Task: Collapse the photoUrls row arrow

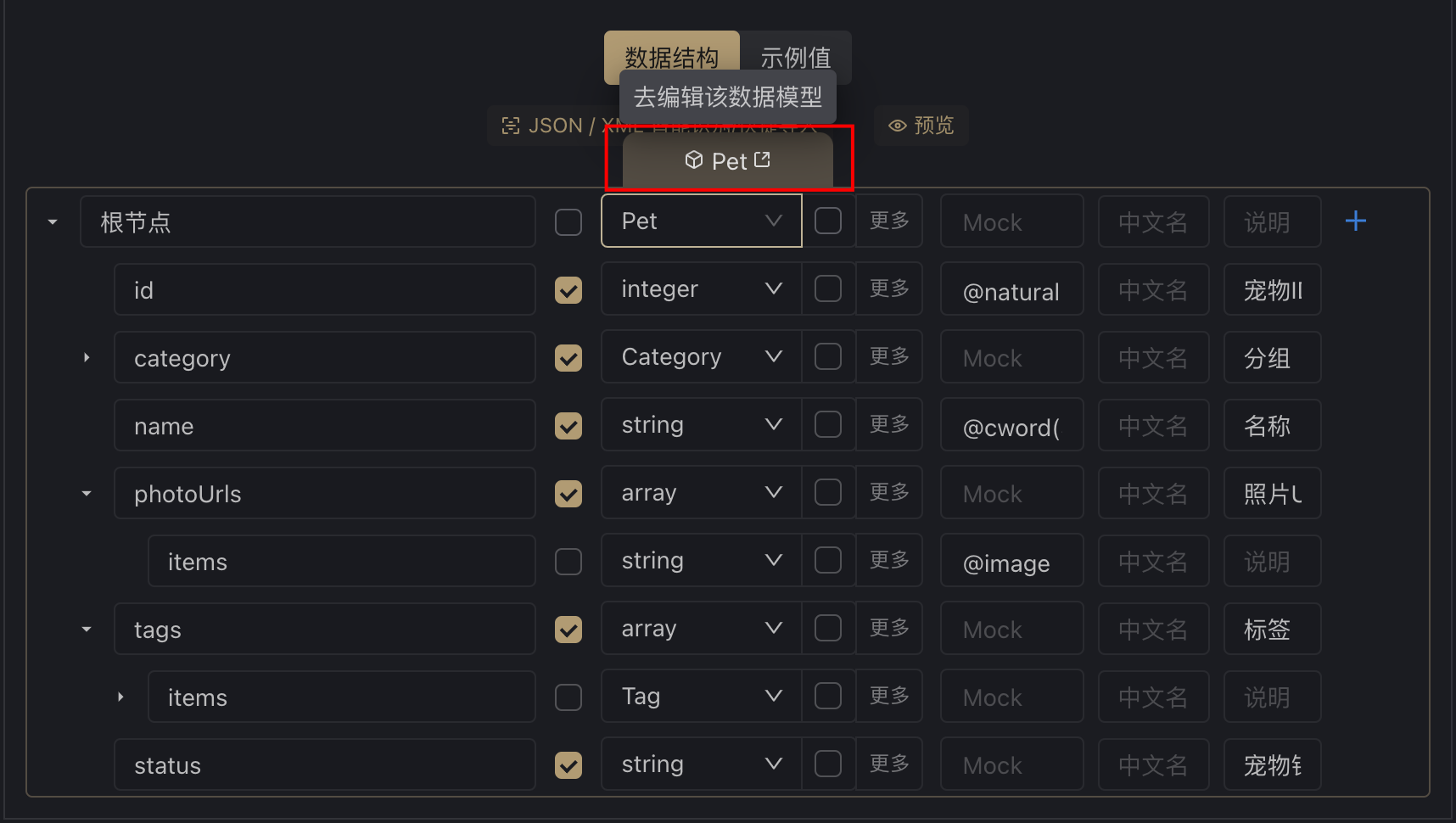Action: [87, 493]
